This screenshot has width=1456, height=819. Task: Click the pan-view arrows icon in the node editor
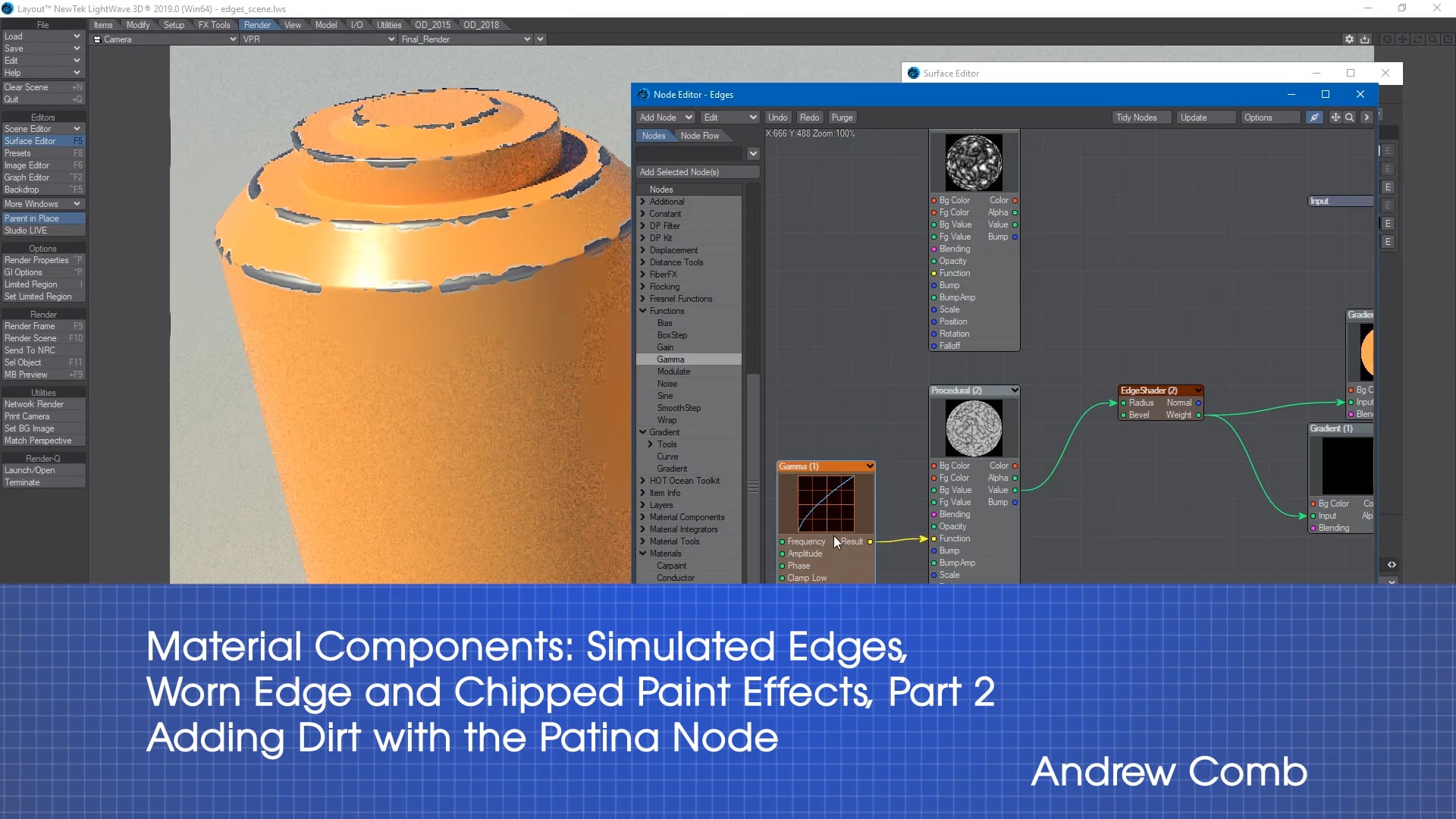[1335, 118]
